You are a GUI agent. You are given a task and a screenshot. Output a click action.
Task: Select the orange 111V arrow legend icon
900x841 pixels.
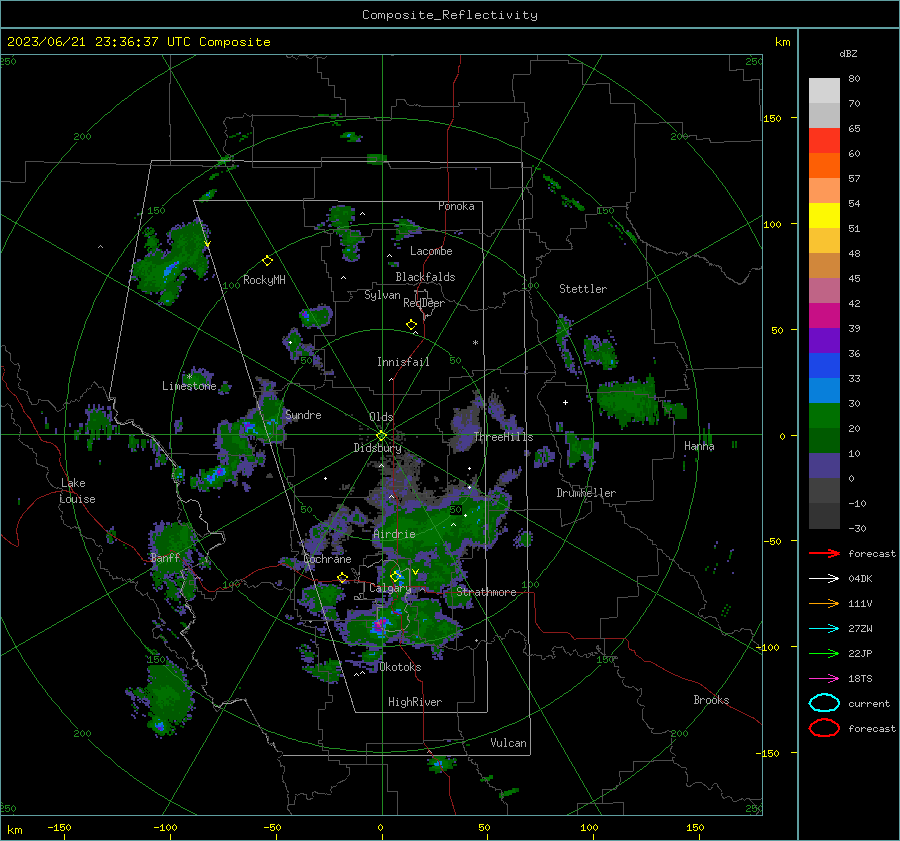click(x=824, y=603)
